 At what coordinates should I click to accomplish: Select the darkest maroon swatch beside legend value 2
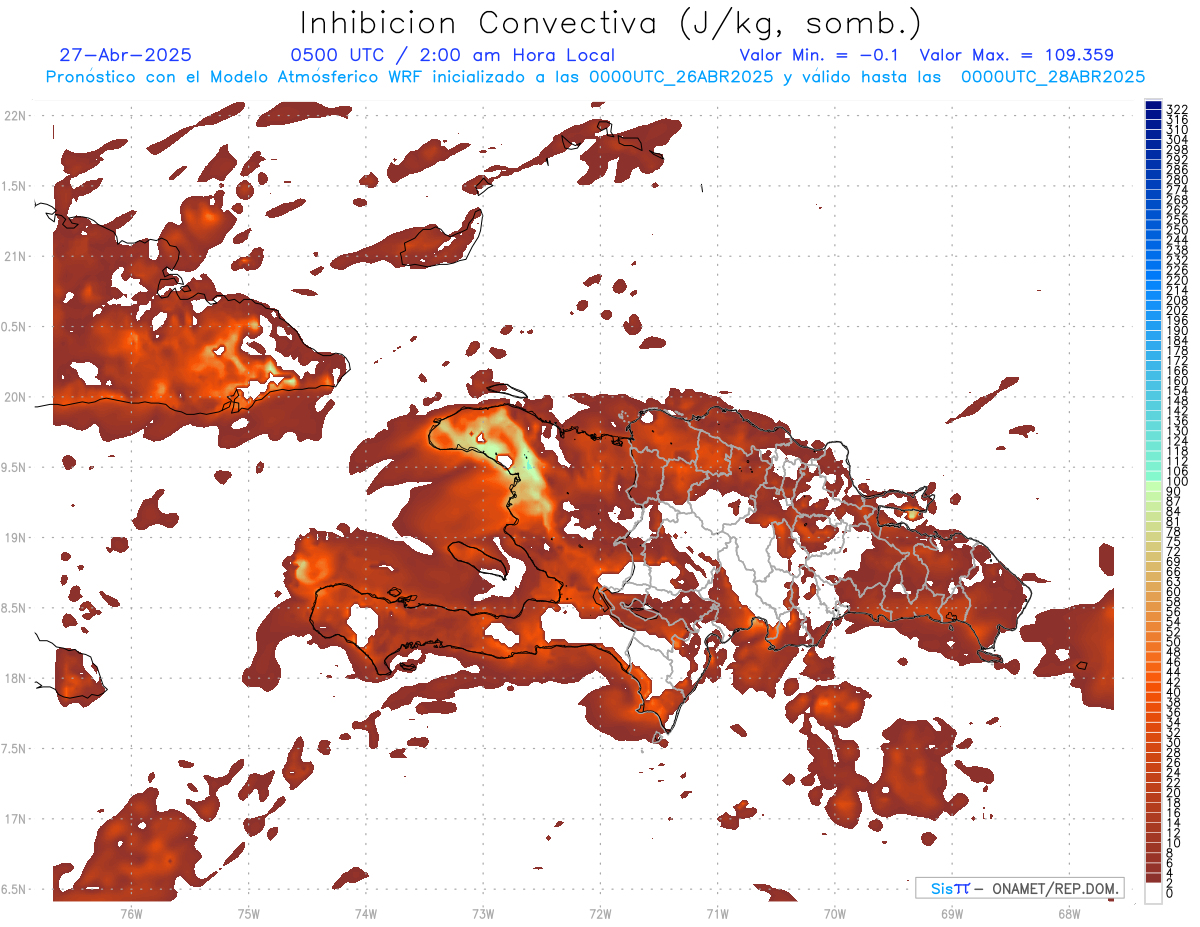[x=1154, y=878]
